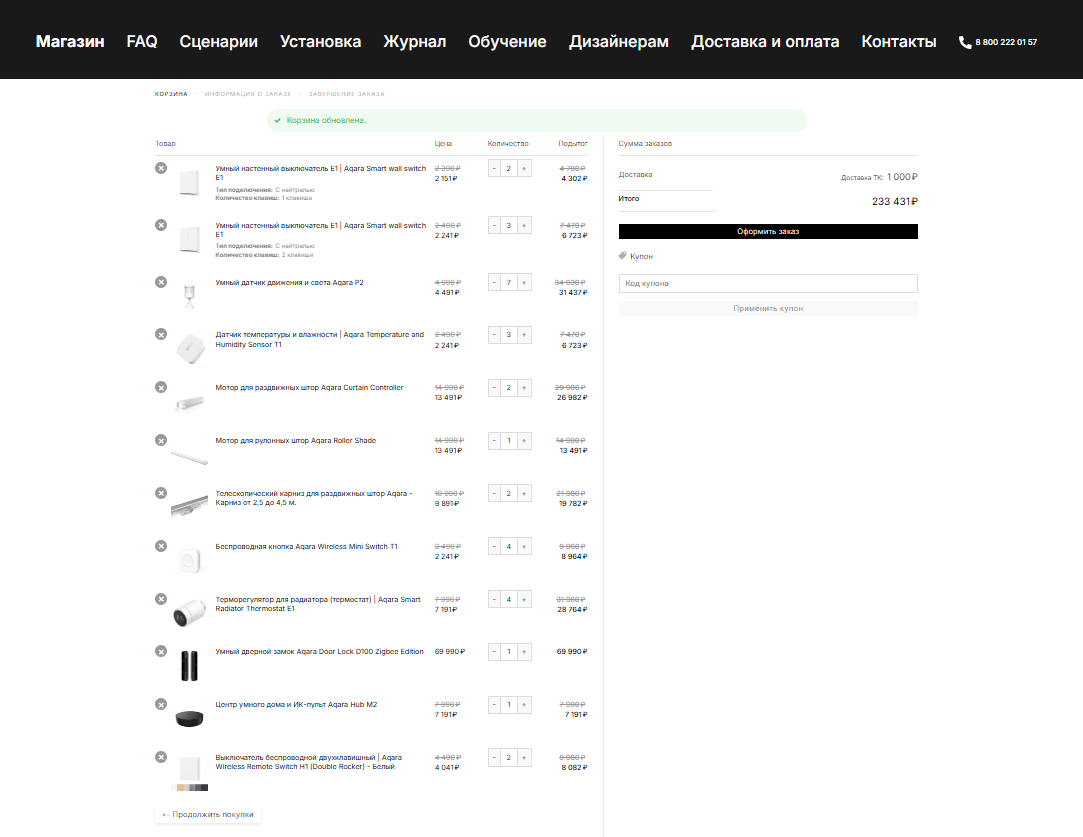Remove Aqara Smart wall switch E1 2-key item
This screenshot has width=1083, height=837.
[161, 225]
